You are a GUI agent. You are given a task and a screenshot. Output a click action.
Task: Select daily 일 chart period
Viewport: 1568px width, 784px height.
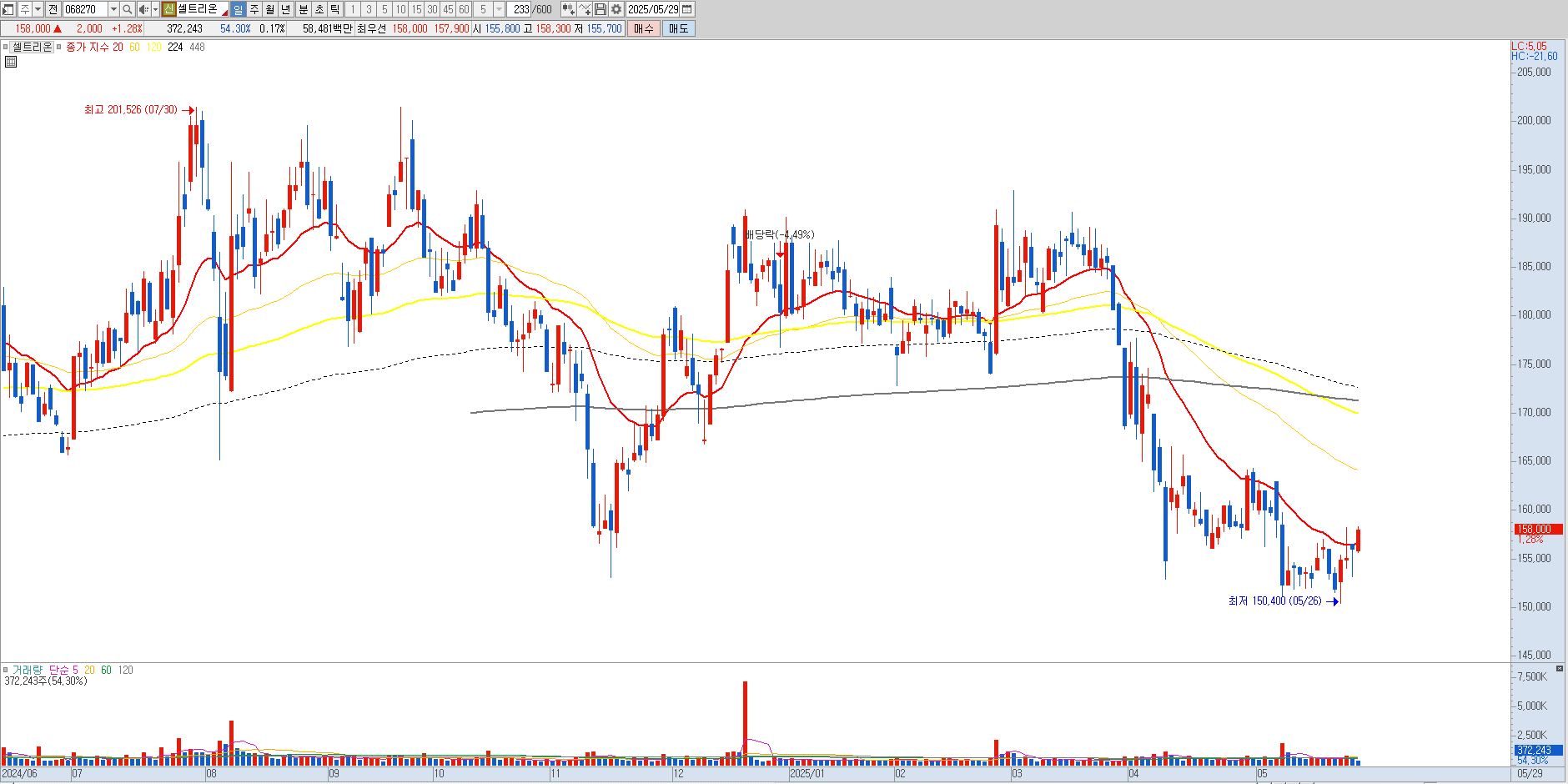click(239, 9)
